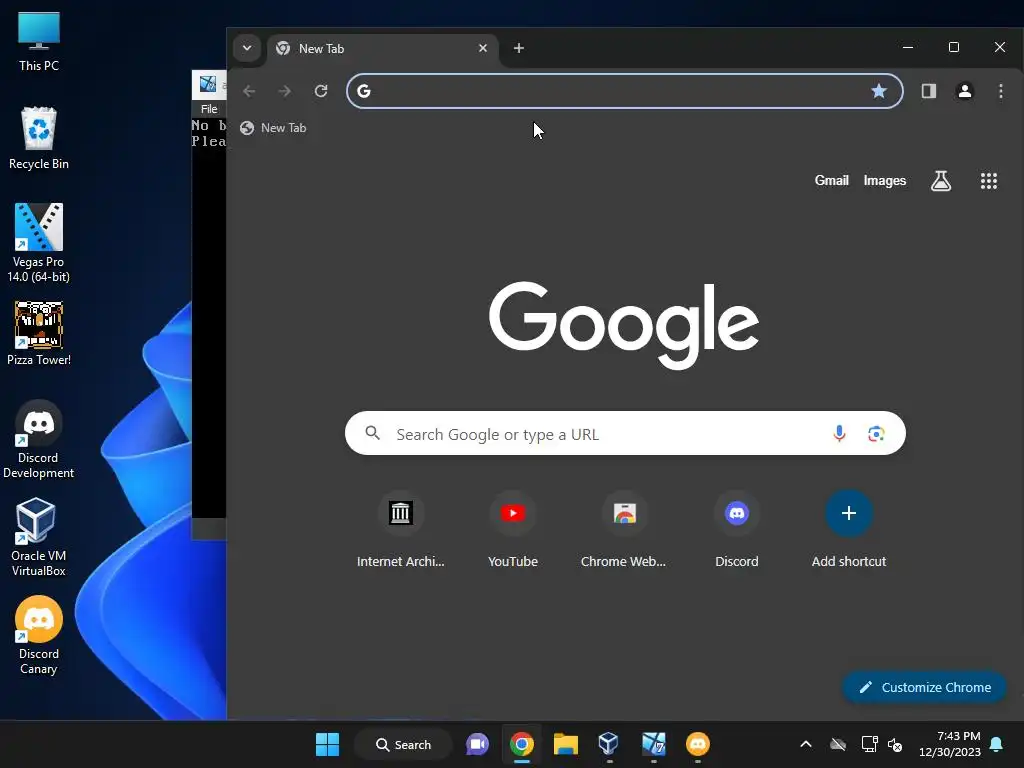Select Oracle VM VirtualBox desktop shortcut
This screenshot has width=1024, height=768.
pyautogui.click(x=39, y=537)
